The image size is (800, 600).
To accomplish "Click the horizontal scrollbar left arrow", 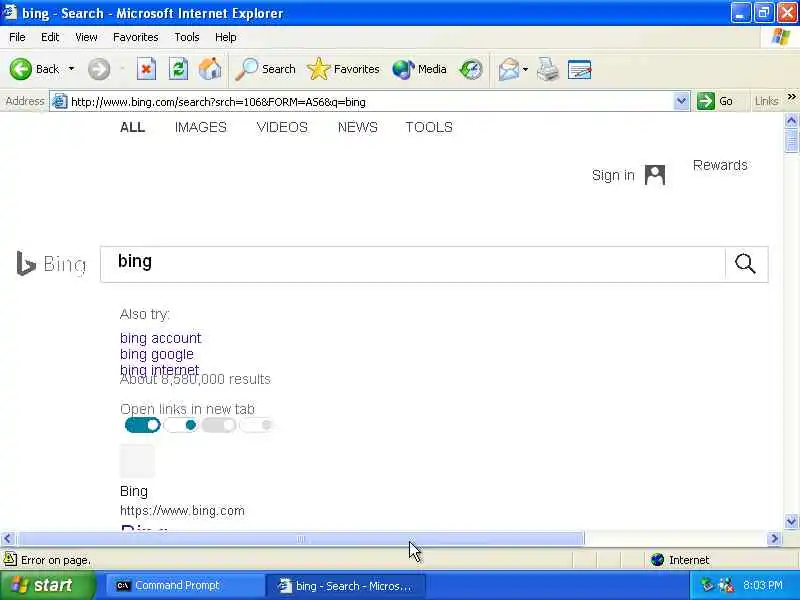I will pos(8,538).
